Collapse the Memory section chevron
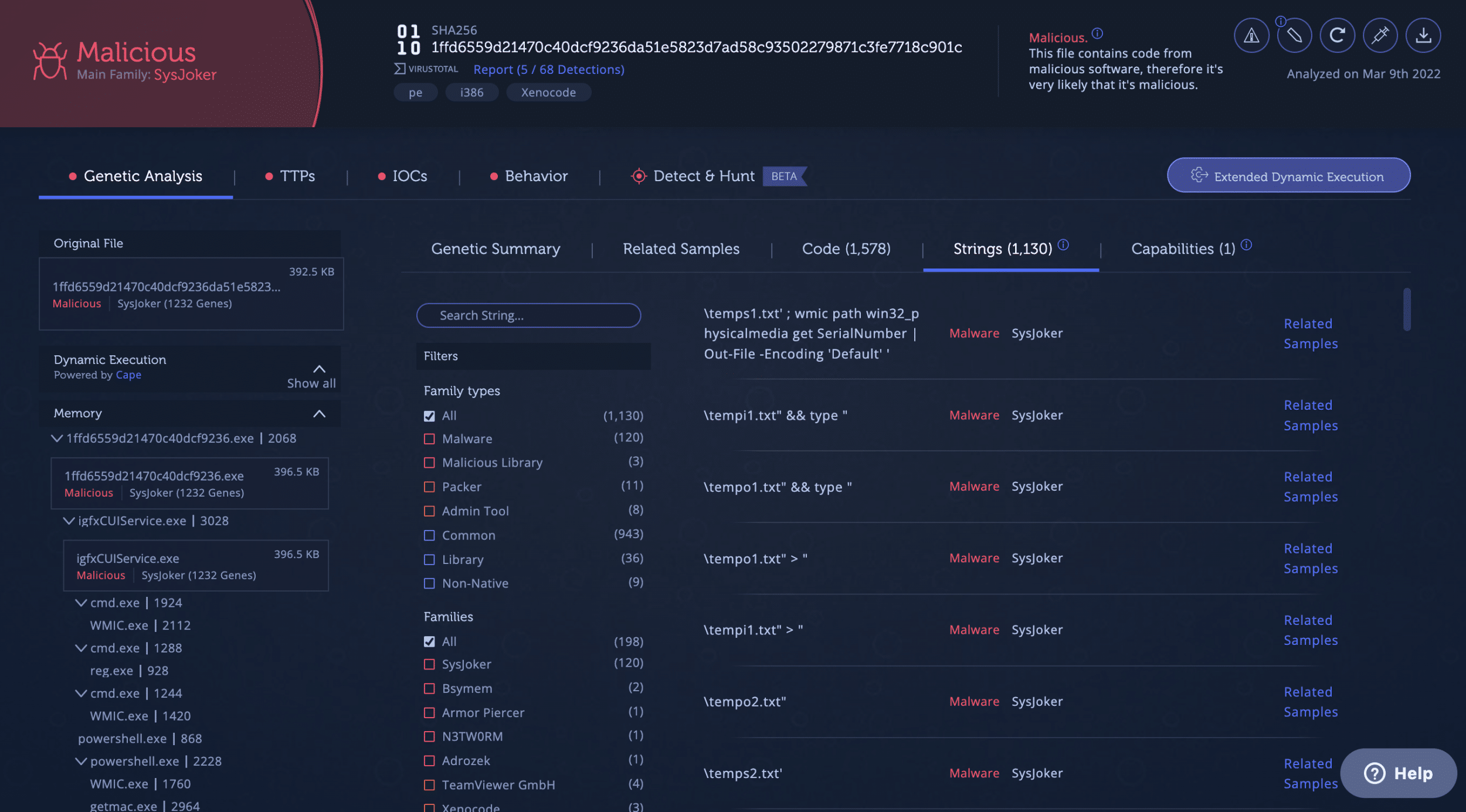Viewport: 1466px width, 812px height. click(319, 414)
